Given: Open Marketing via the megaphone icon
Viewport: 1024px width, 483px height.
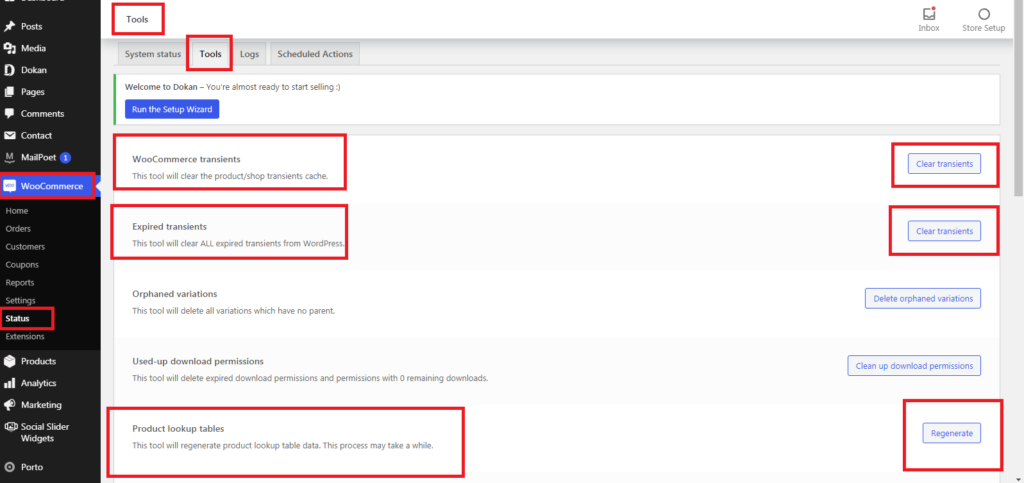Looking at the screenshot, I should (10, 405).
